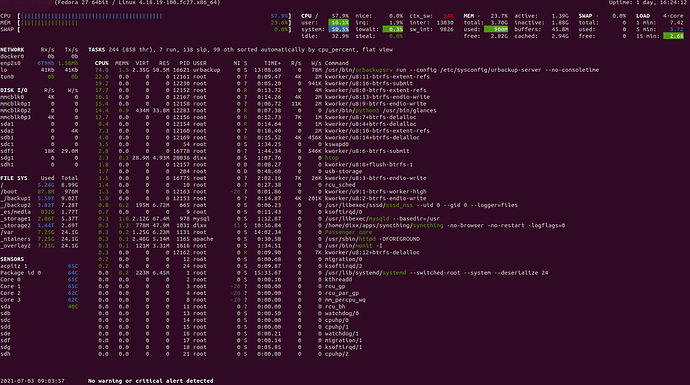Click the SENSORS section heading
Image resolution: width=690 pixels, height=385 pixels.
point(12,259)
